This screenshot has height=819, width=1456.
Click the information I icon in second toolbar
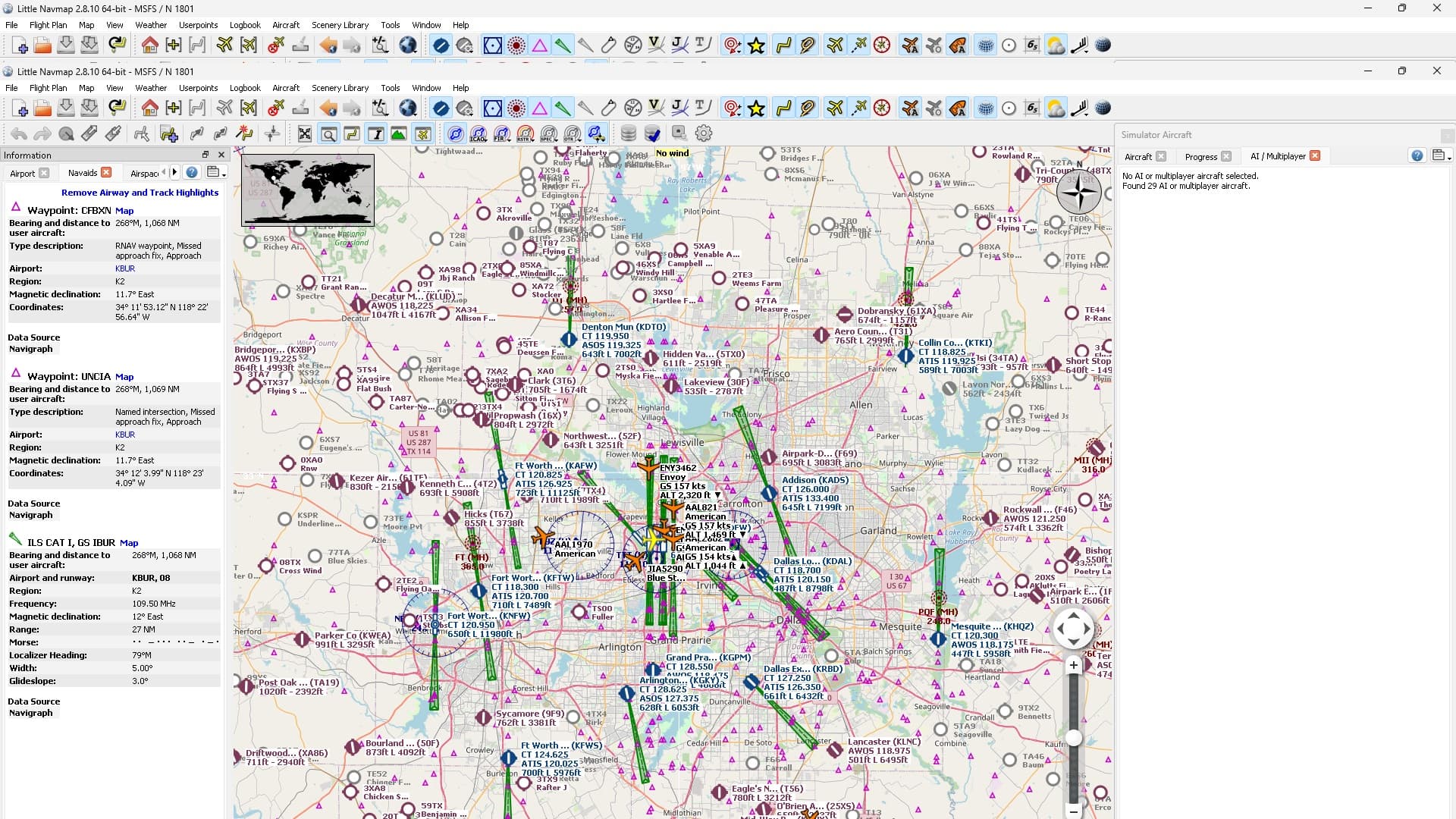[x=376, y=134]
